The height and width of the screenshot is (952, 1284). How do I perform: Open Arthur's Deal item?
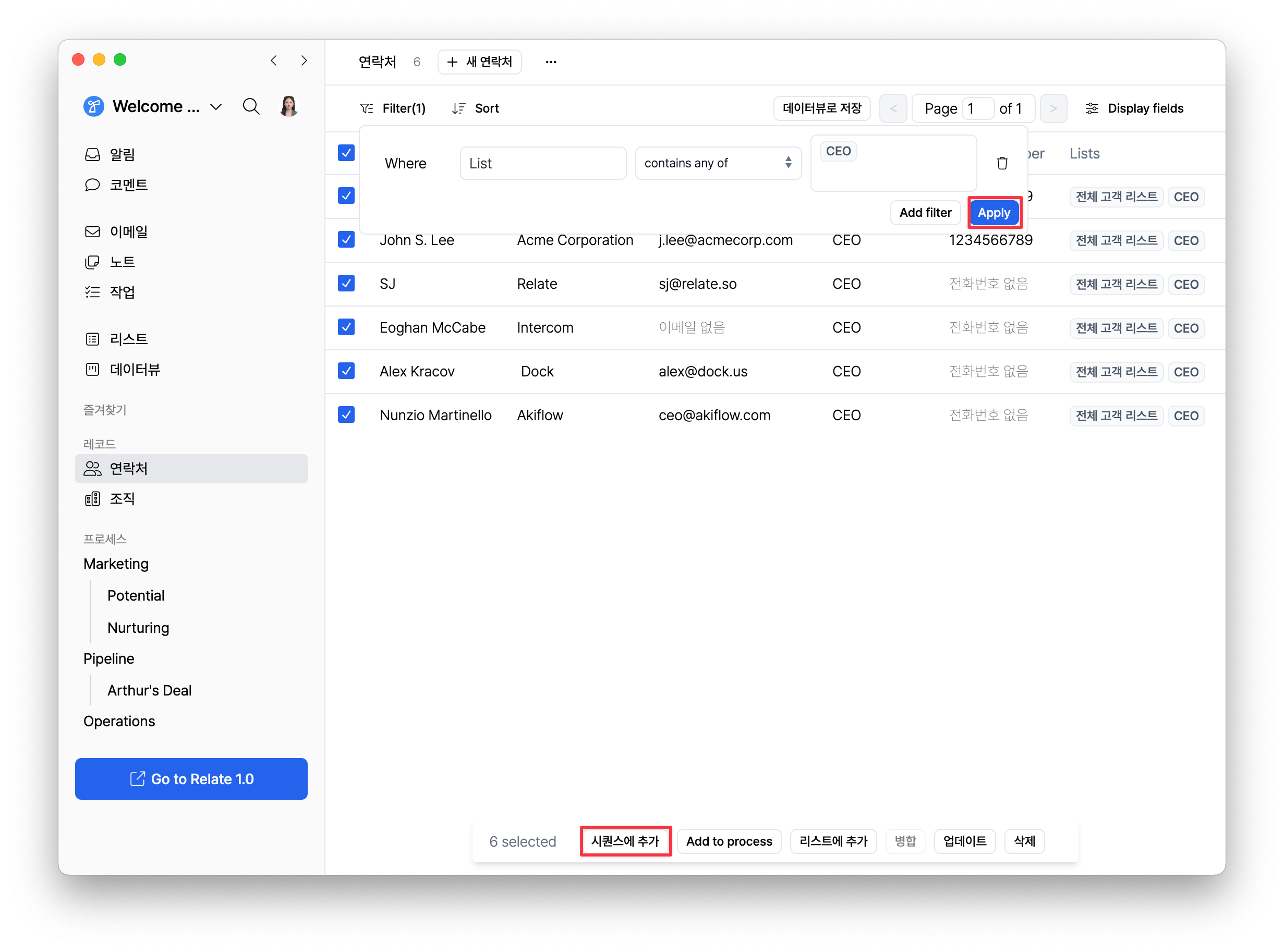pos(149,690)
